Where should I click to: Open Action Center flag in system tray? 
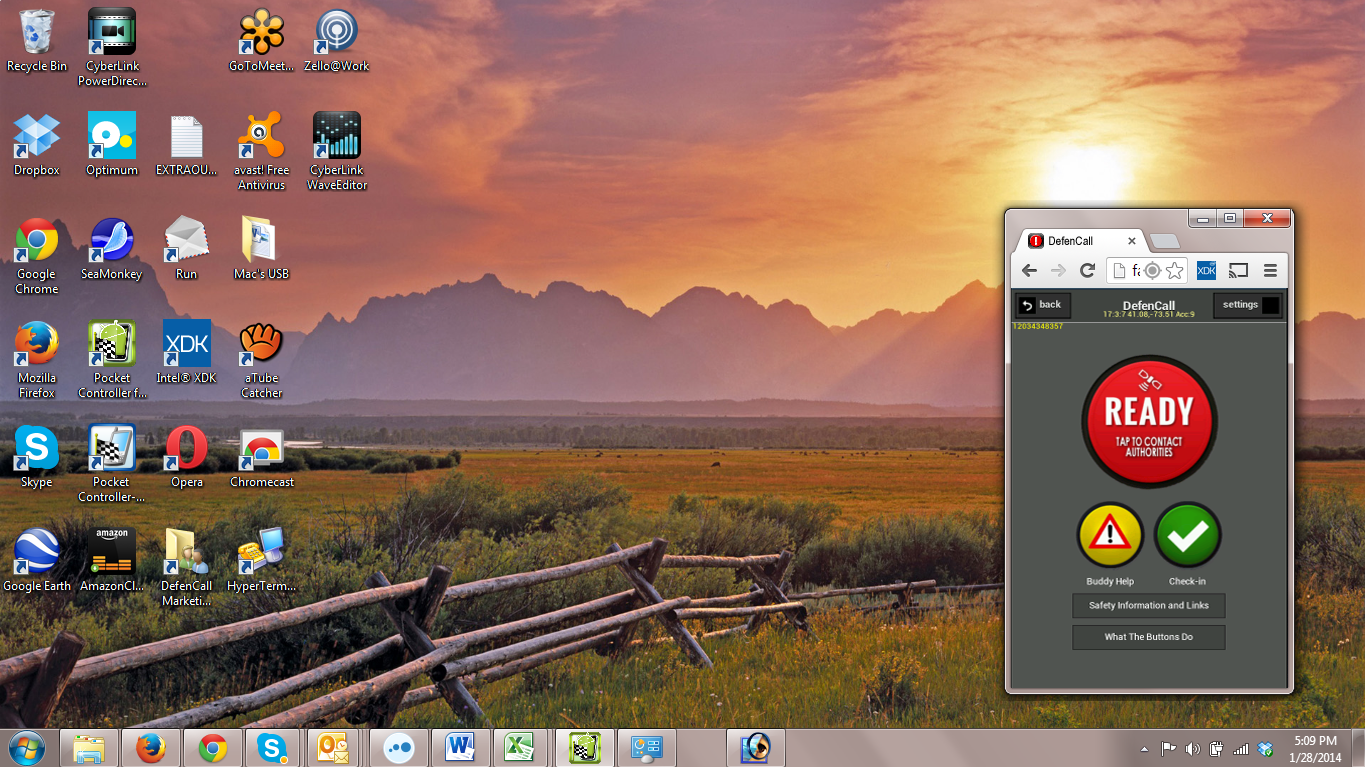(x=1168, y=749)
